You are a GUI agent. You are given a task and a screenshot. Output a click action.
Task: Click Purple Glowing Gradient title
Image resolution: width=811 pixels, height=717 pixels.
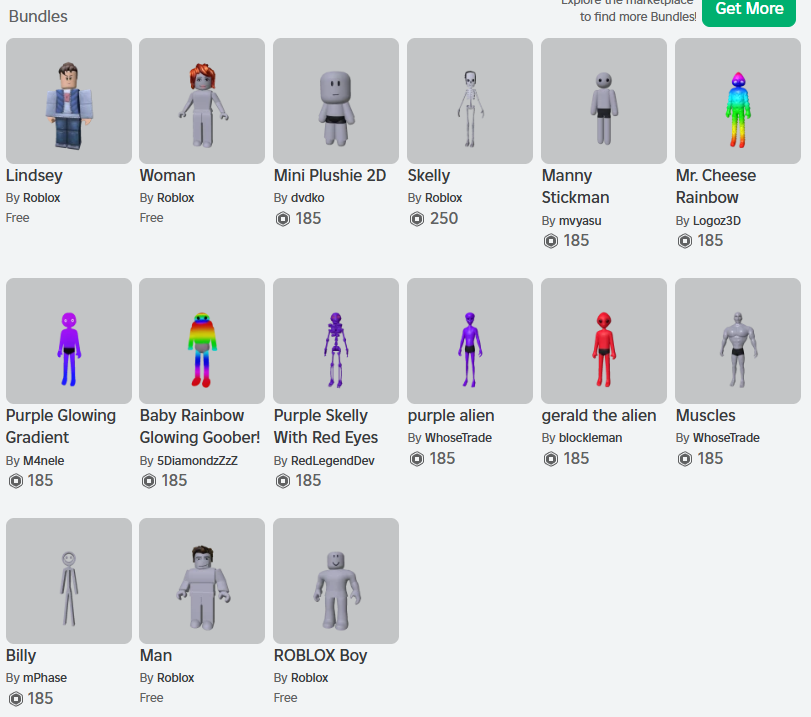61,427
